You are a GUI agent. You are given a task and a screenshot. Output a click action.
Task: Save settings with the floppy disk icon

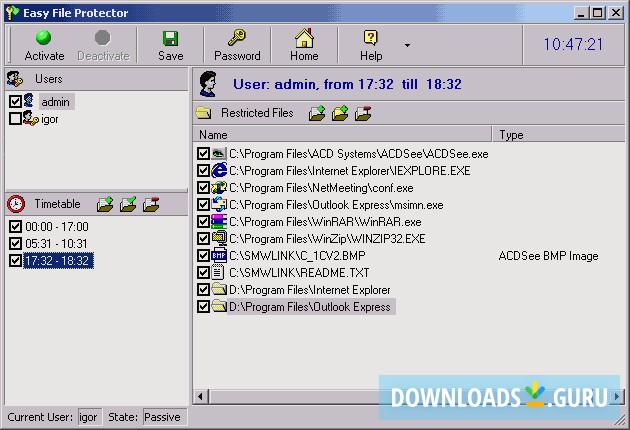[170, 45]
